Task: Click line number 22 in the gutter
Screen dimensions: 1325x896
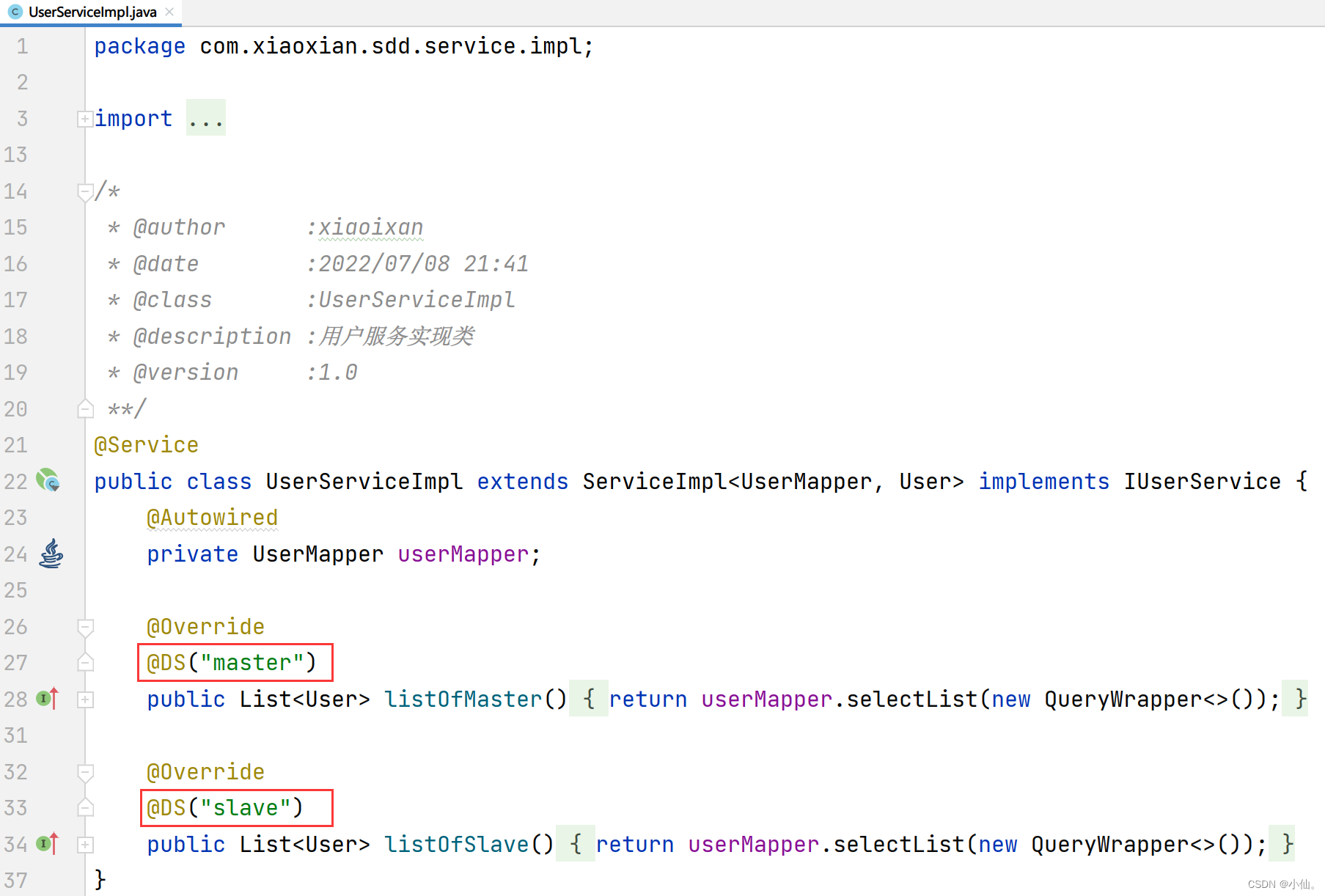Action: point(16,482)
